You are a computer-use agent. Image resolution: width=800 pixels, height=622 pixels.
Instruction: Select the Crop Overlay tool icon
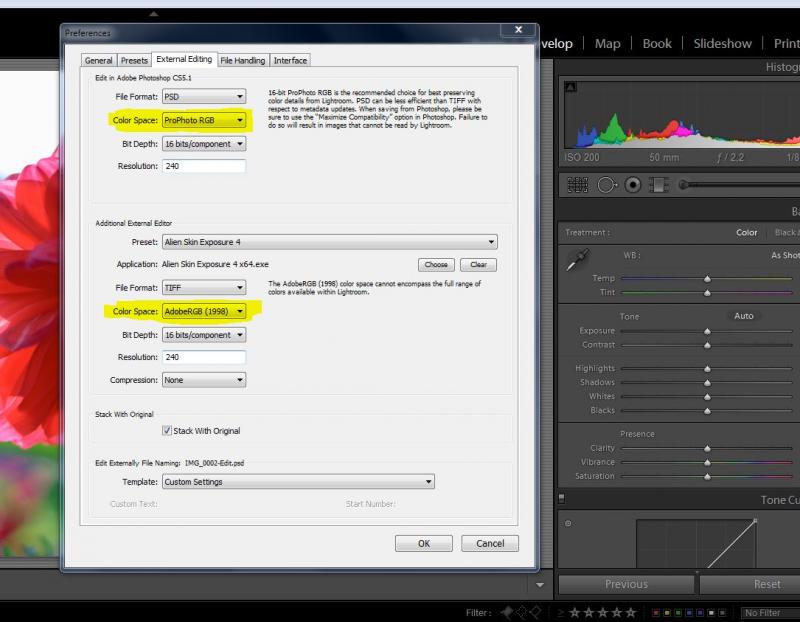(577, 185)
